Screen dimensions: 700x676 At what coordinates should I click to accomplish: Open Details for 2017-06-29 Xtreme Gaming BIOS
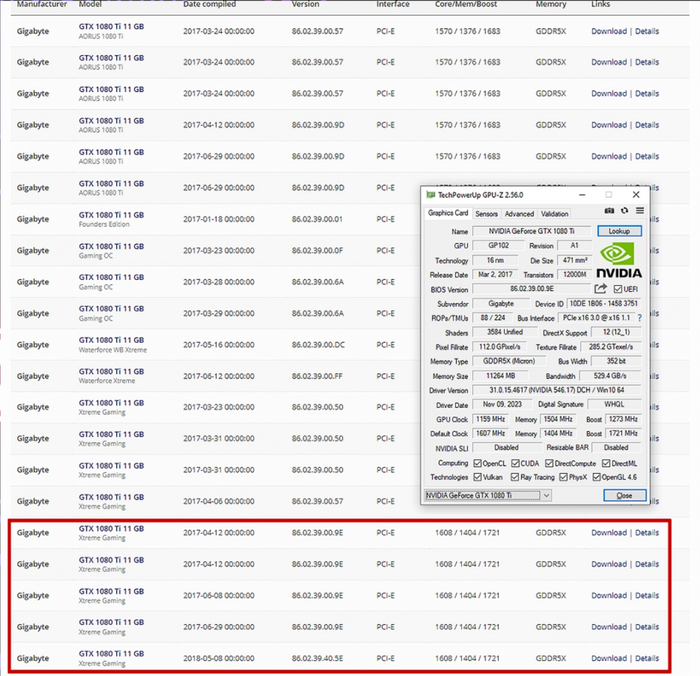(647, 627)
